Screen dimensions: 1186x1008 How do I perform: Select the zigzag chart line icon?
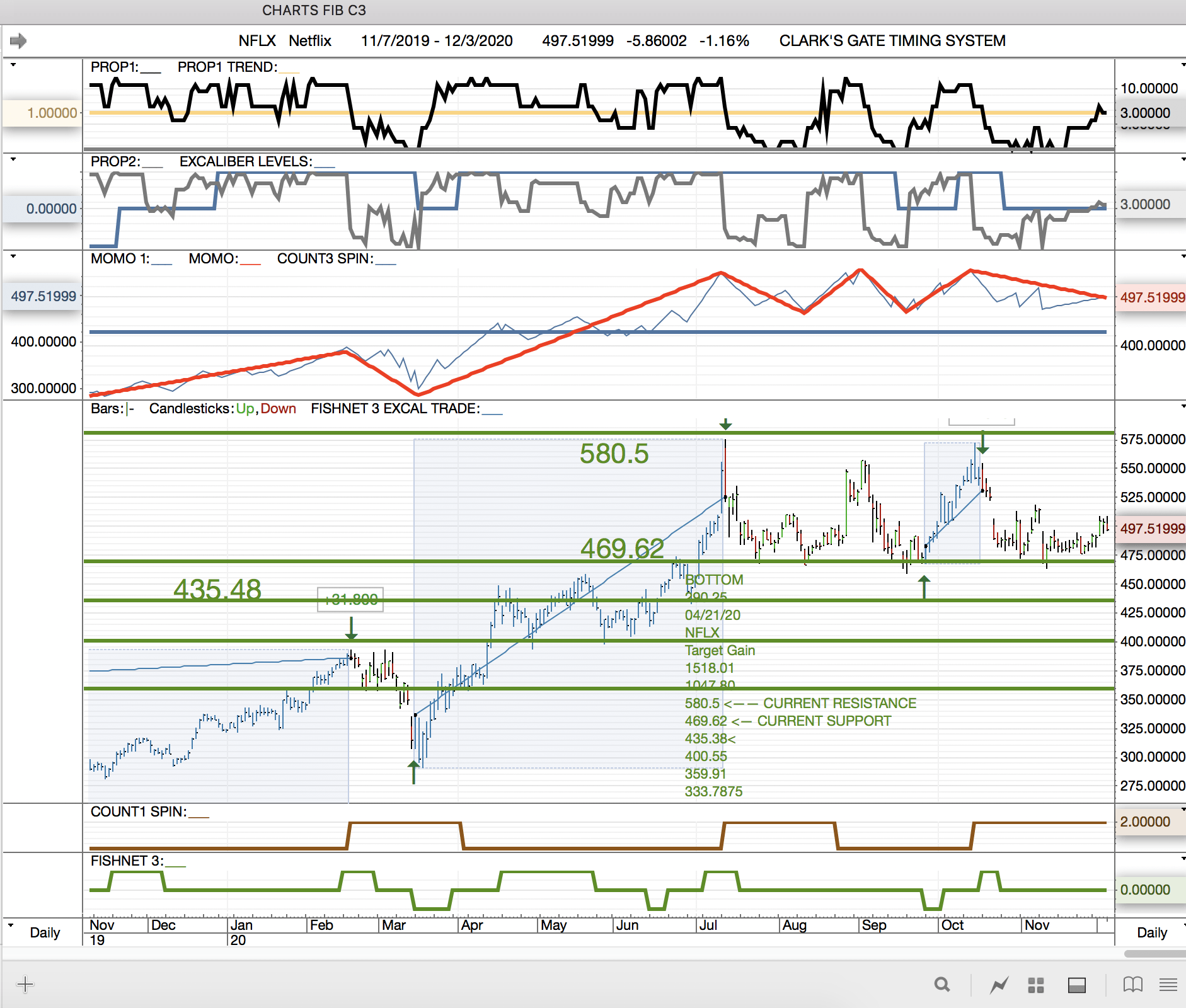pos(999,984)
